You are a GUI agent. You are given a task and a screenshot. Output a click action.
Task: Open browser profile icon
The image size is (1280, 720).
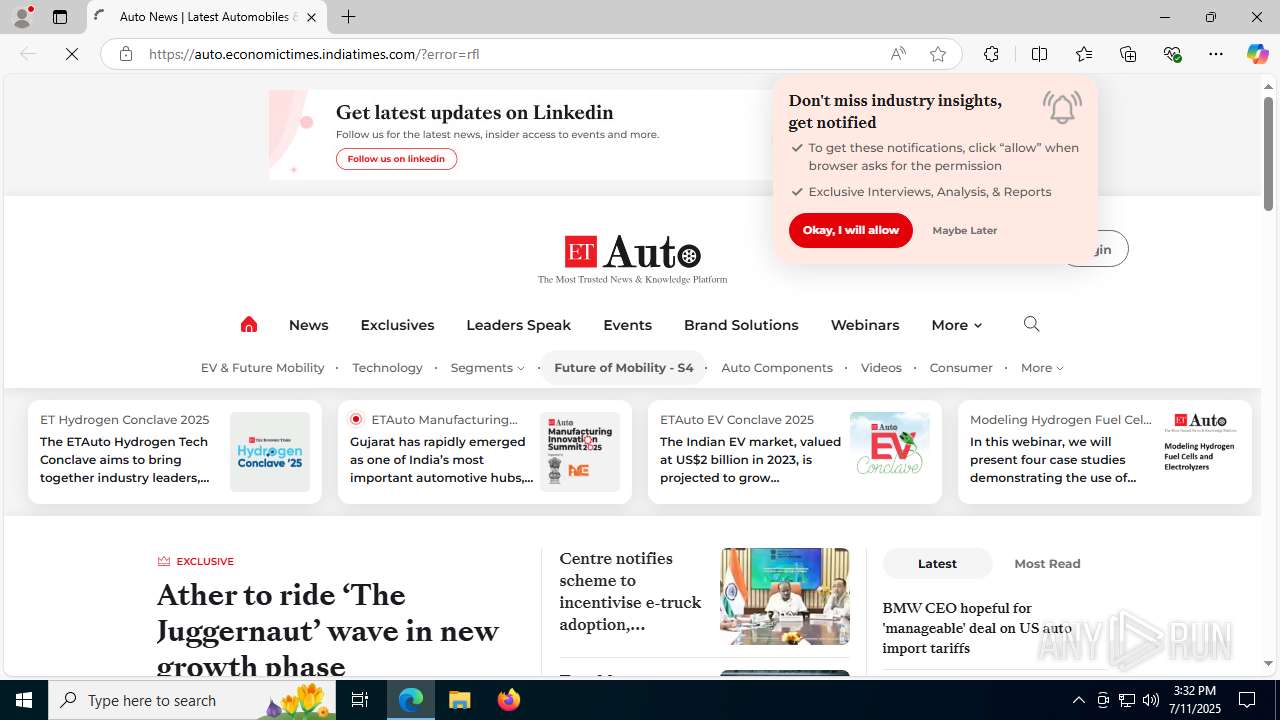22,17
